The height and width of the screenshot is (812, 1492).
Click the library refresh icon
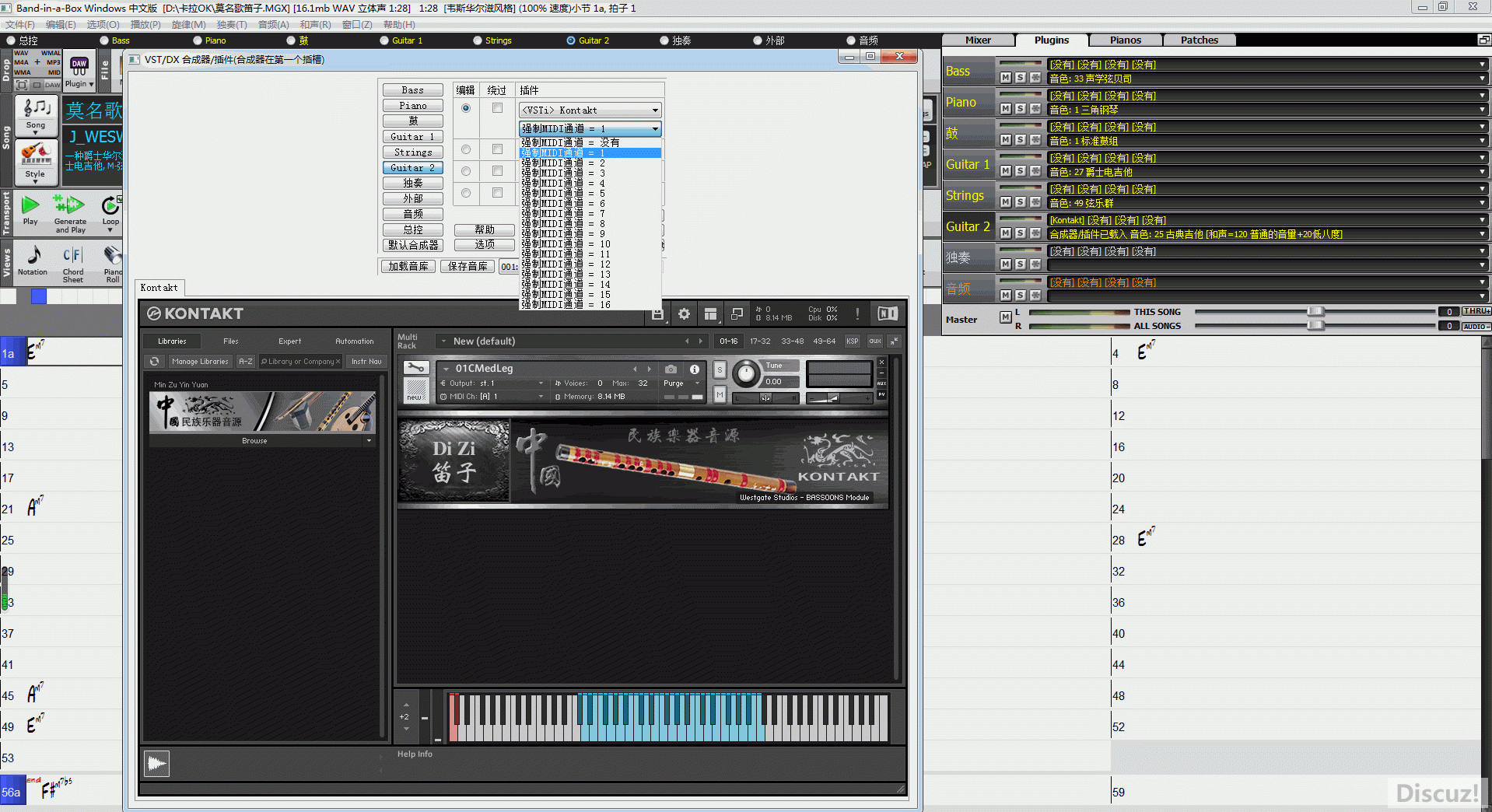155,362
